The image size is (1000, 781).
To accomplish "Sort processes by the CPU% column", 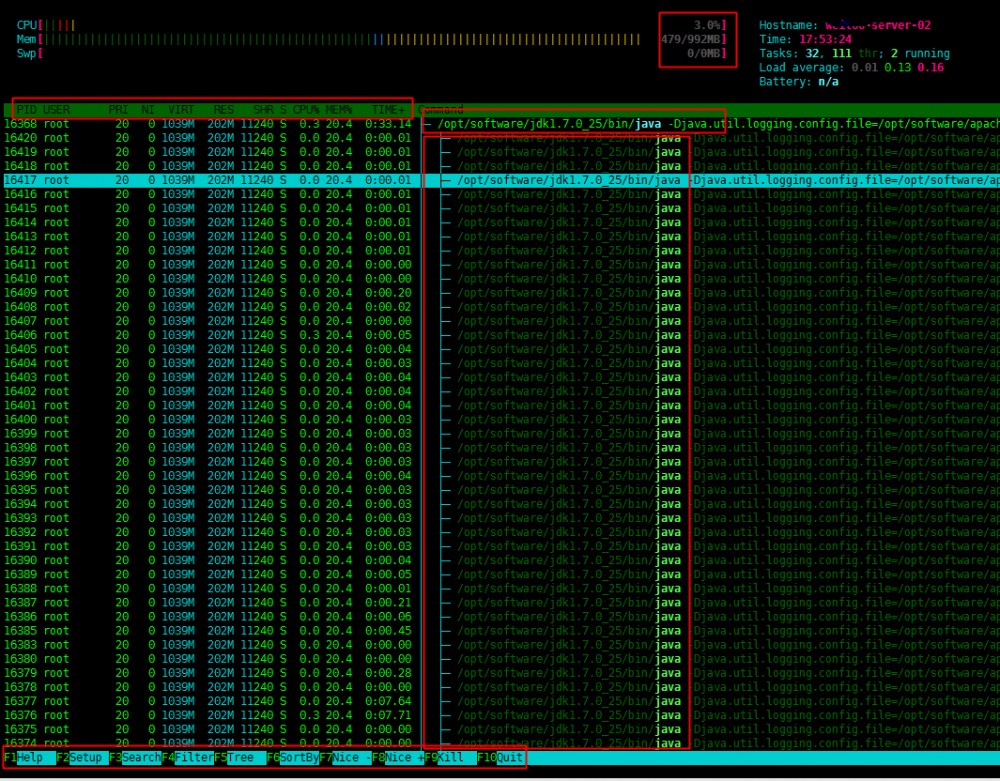I will [304, 110].
